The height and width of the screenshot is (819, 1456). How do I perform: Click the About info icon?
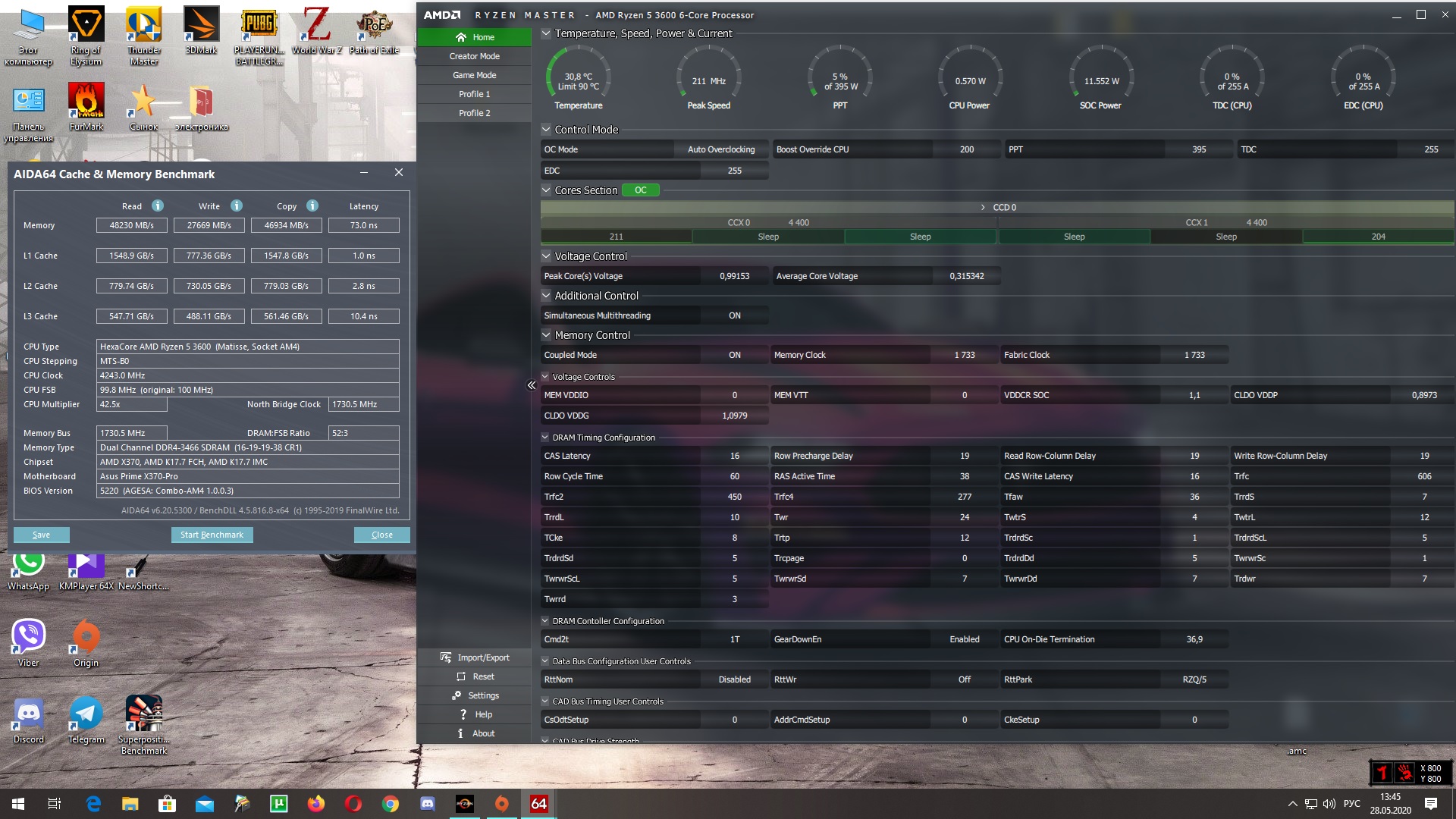point(460,733)
